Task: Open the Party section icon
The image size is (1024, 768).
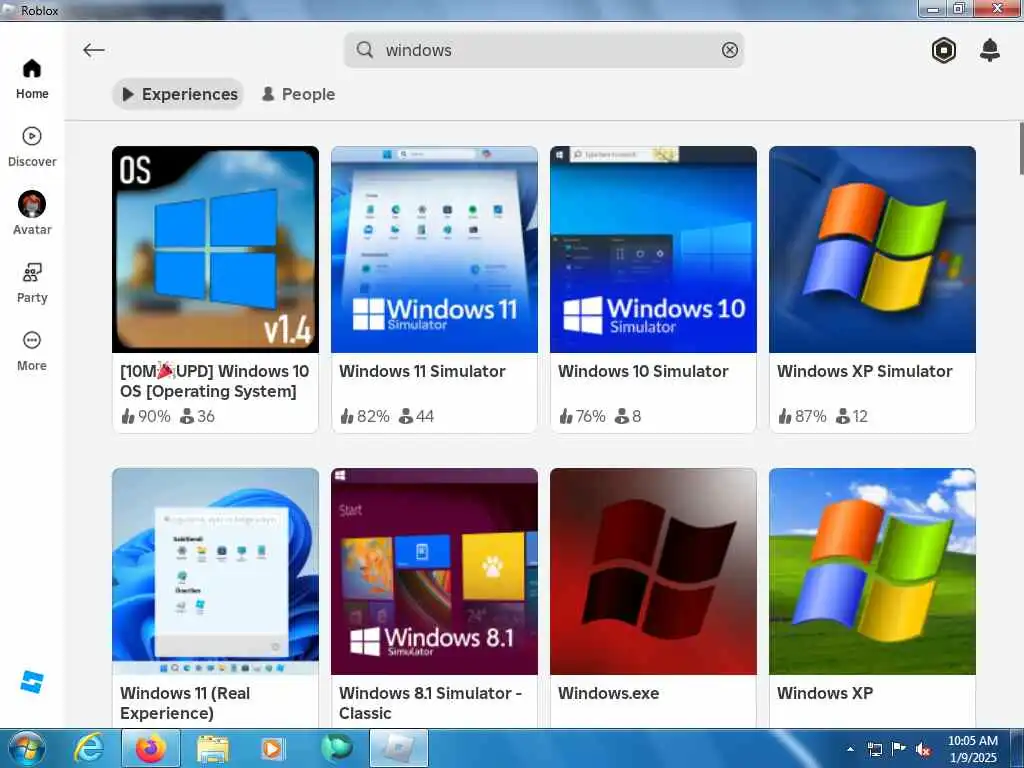Action: pos(32,272)
